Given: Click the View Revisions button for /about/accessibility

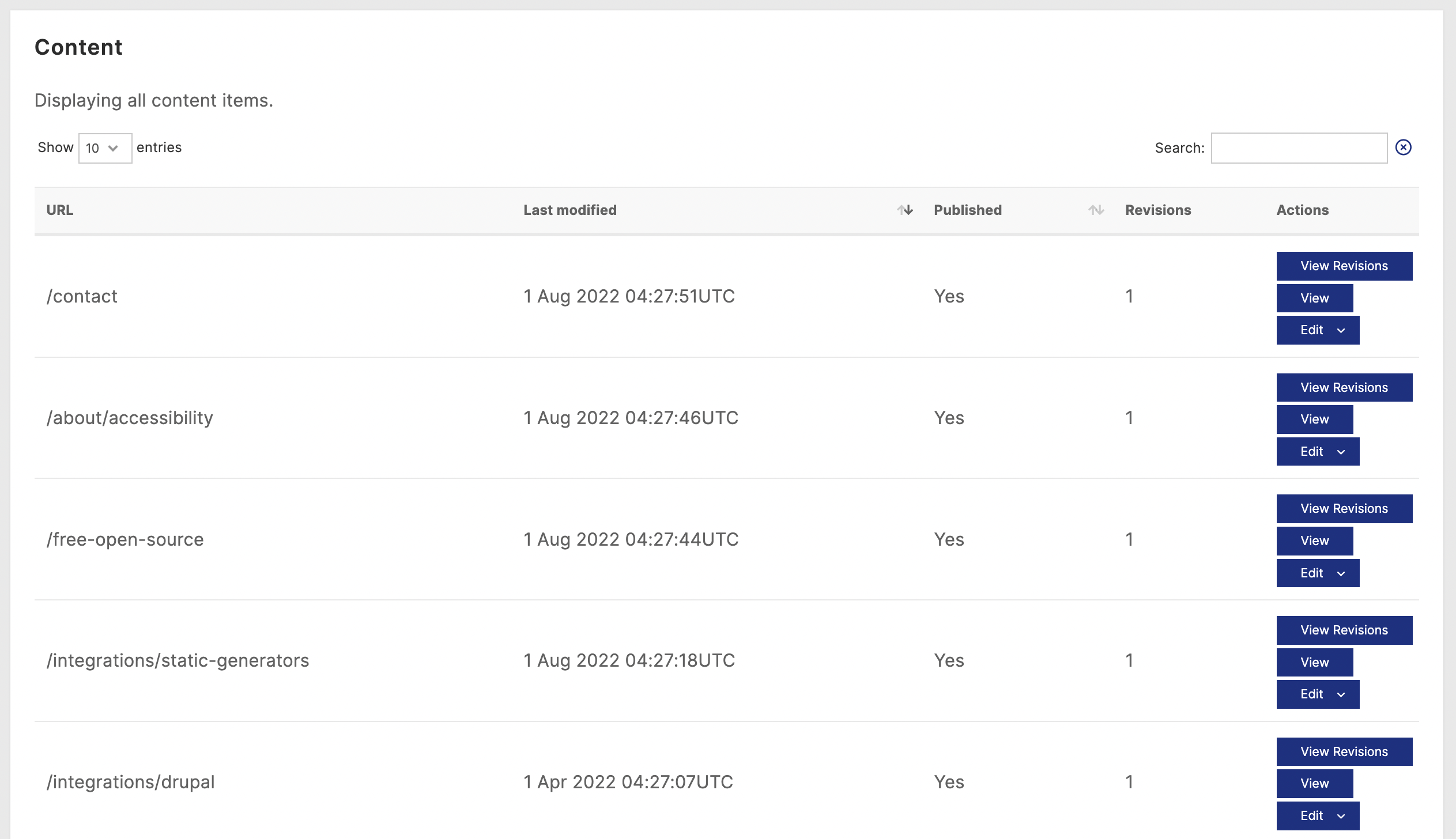Looking at the screenshot, I should (x=1344, y=388).
